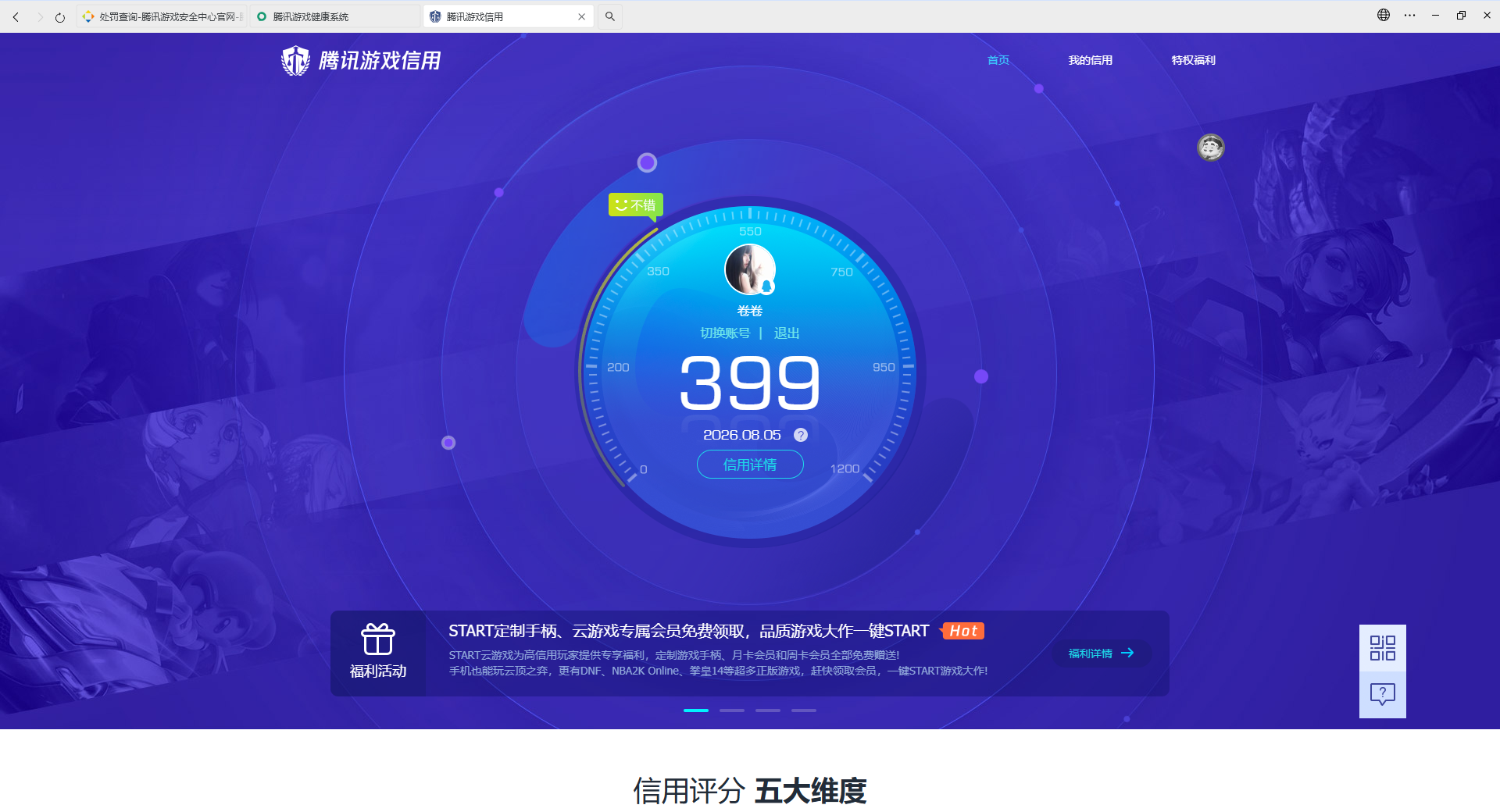Image resolution: width=1500 pixels, height=812 pixels.
Task: Switch to the 处罚查询 security center tab
Action: pyautogui.click(x=162, y=16)
